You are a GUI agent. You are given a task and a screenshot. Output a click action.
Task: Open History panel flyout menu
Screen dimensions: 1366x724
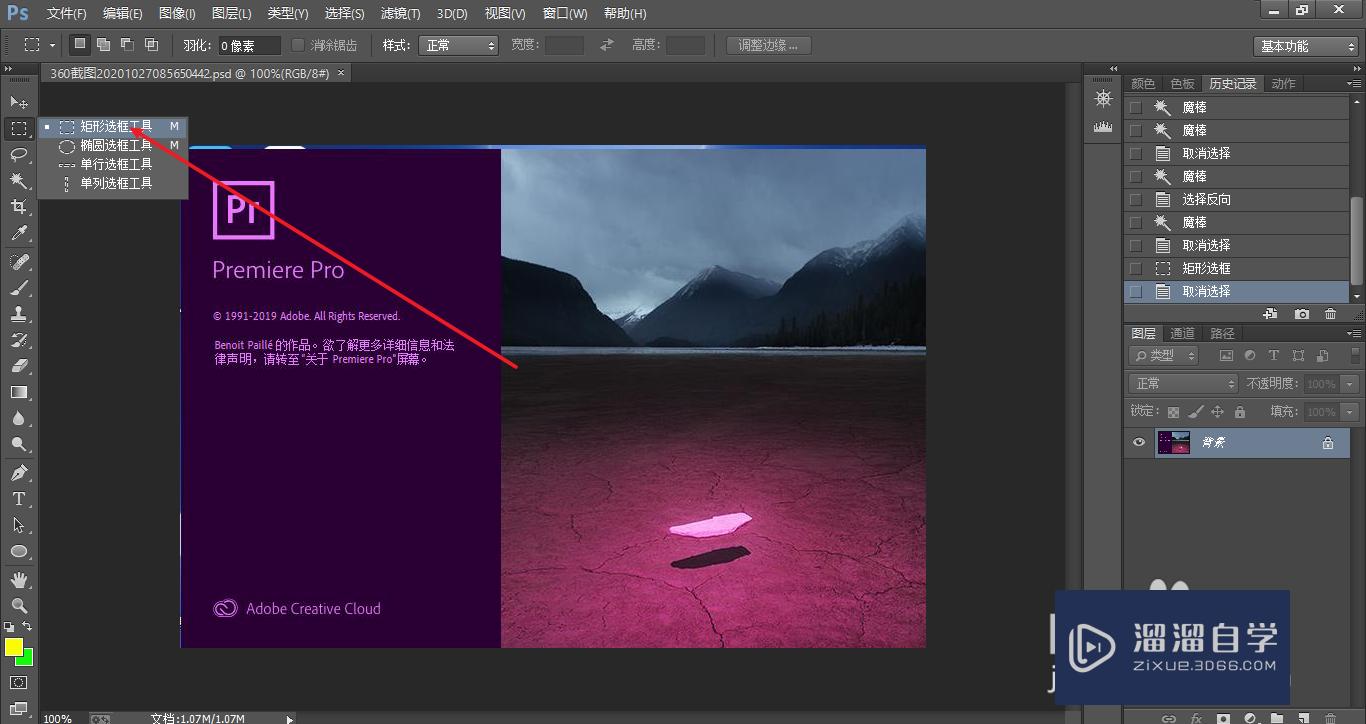(1355, 84)
